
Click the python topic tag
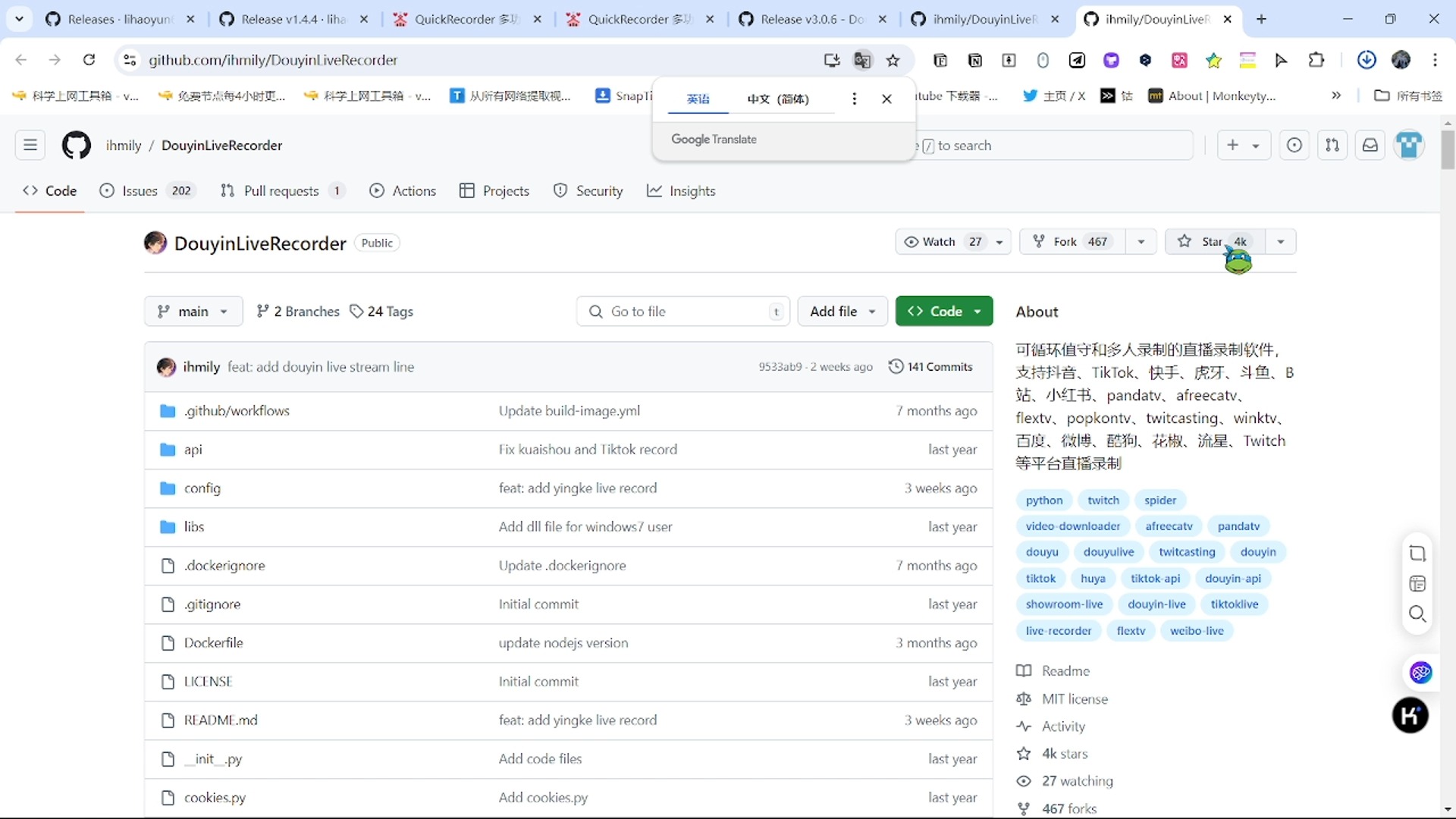[x=1044, y=500]
